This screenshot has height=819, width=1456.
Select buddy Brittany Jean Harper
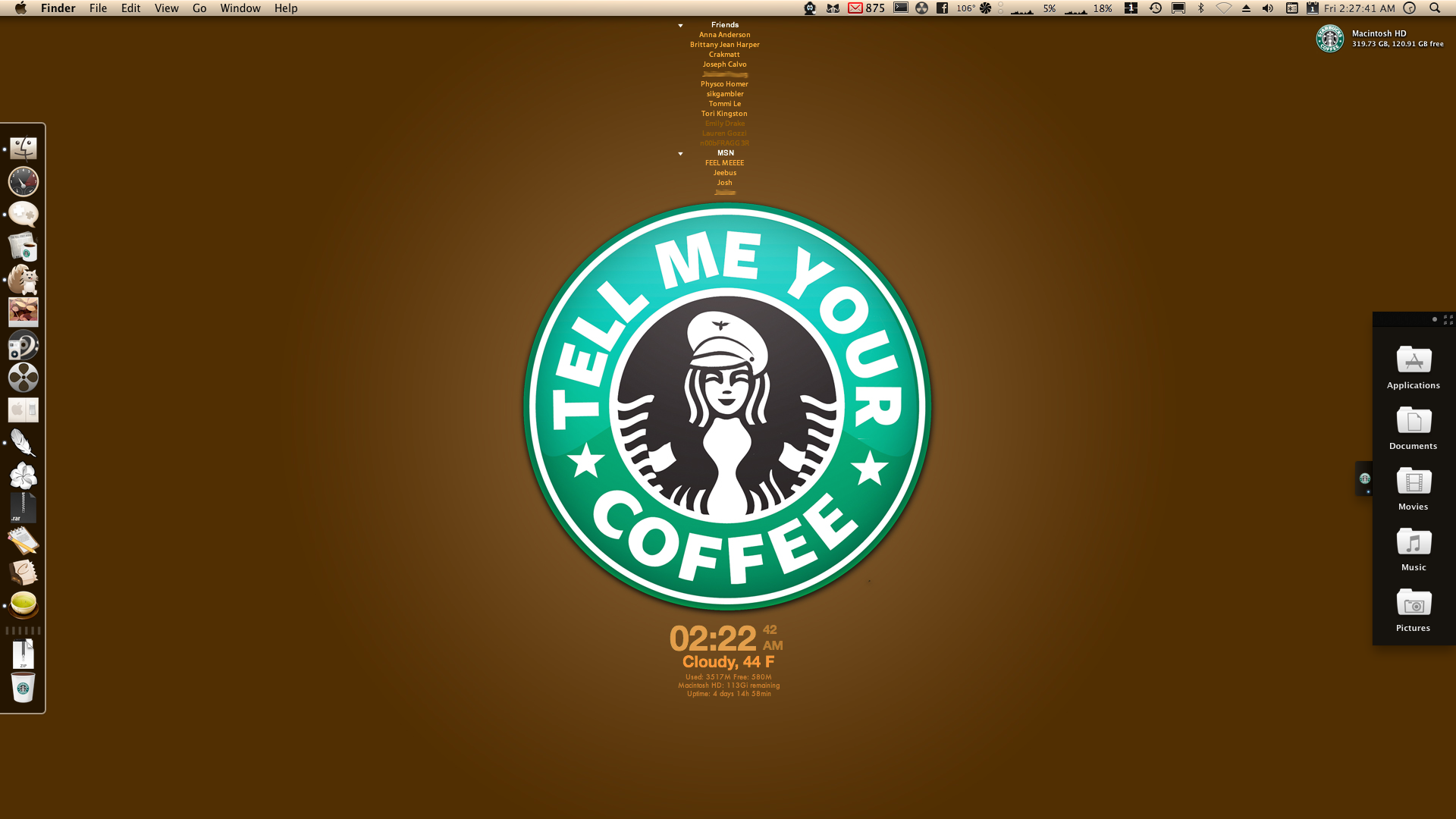(x=724, y=45)
